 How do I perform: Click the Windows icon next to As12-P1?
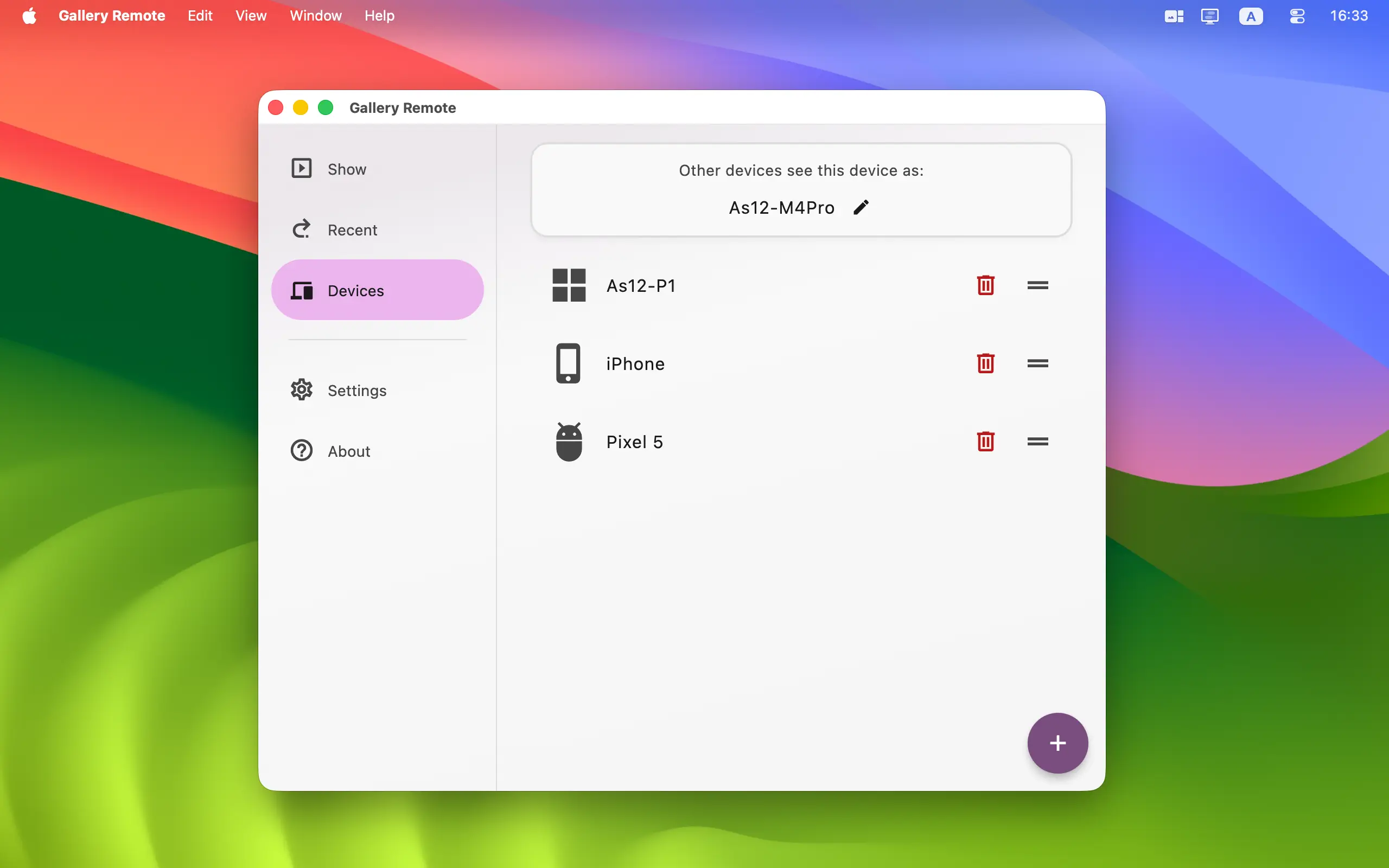(x=569, y=285)
